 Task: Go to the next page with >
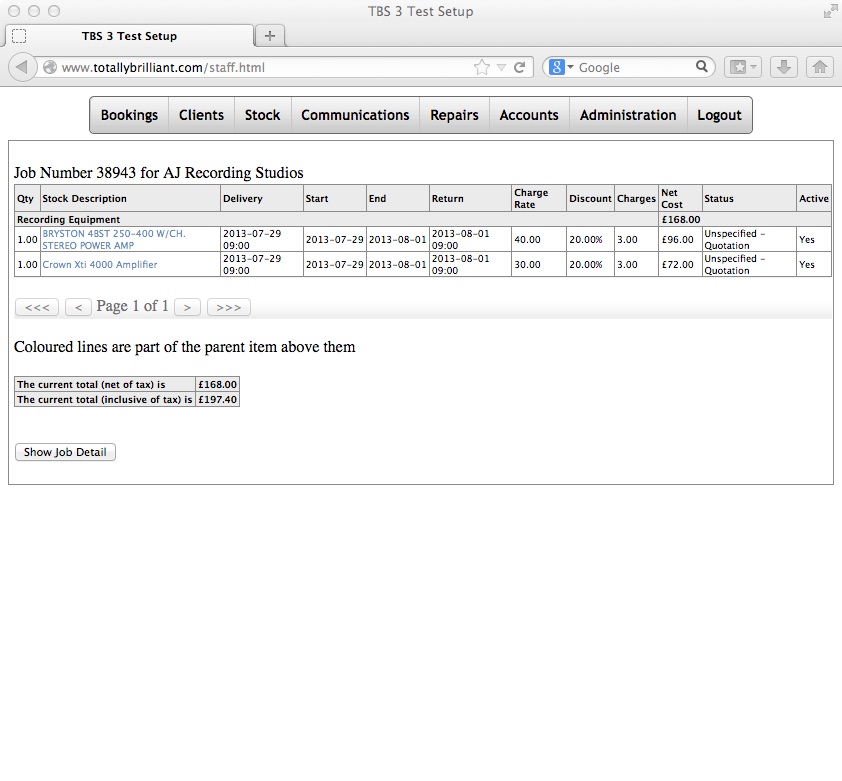point(187,307)
